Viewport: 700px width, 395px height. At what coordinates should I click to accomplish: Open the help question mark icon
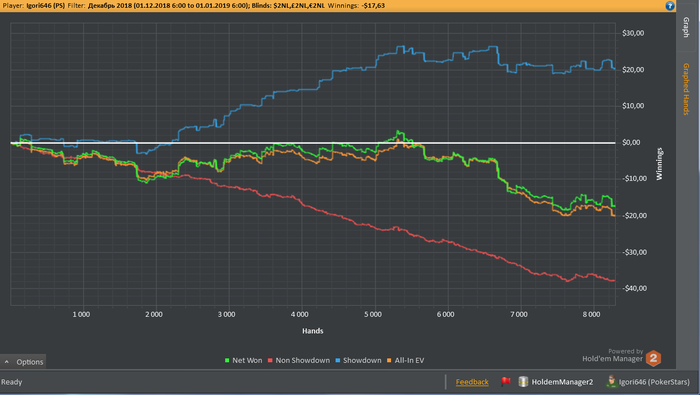pyautogui.click(x=669, y=6)
